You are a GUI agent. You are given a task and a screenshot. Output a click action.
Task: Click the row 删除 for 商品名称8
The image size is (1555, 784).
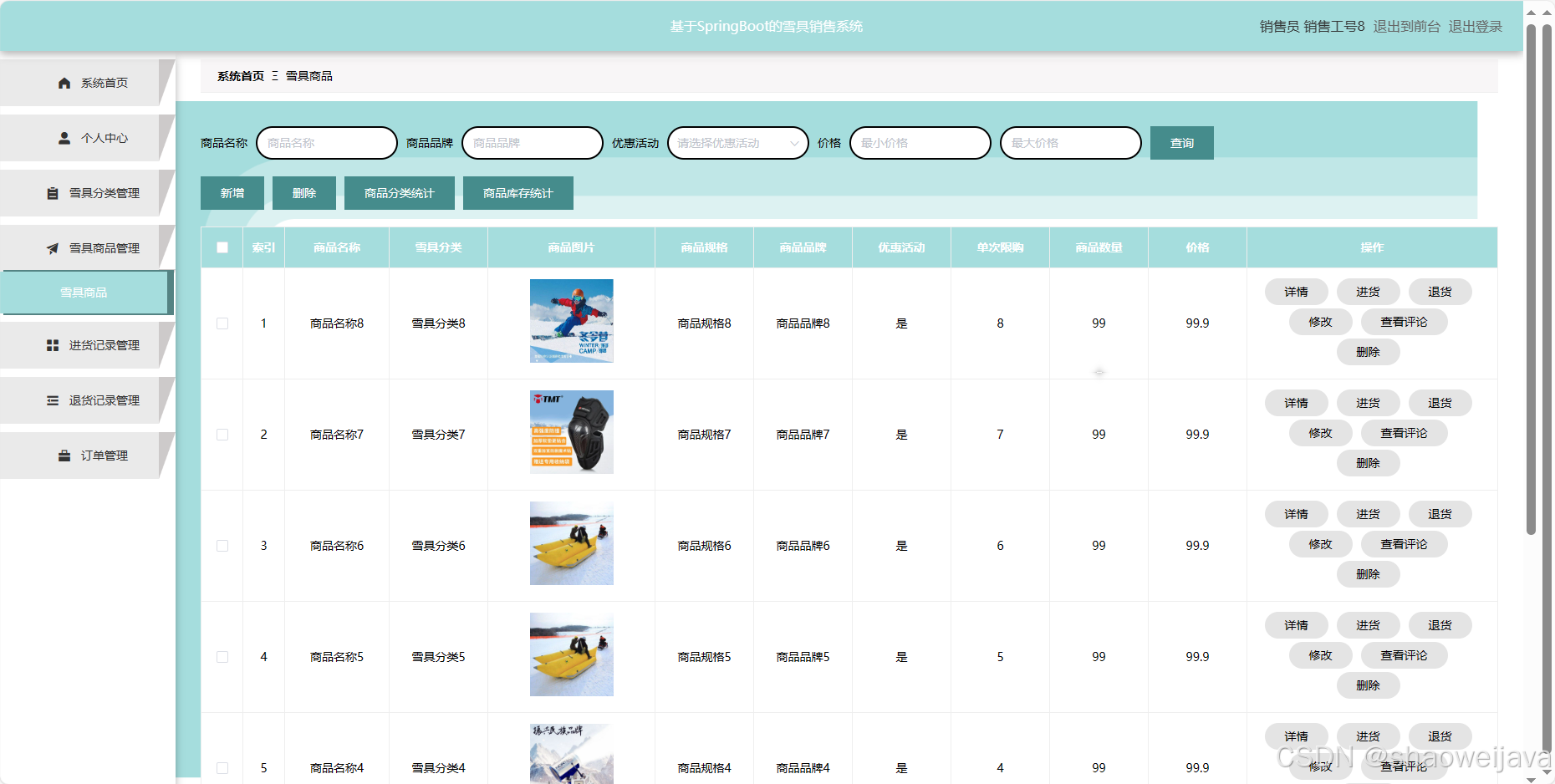pyautogui.click(x=1368, y=352)
